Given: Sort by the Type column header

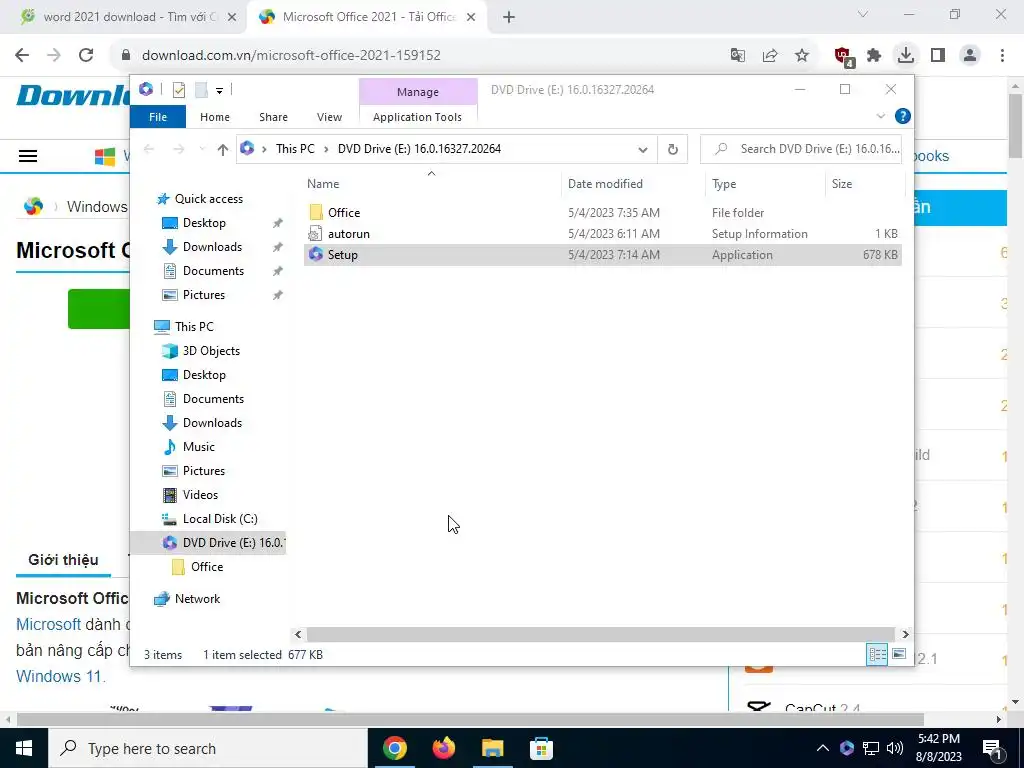Looking at the screenshot, I should [x=765, y=184].
